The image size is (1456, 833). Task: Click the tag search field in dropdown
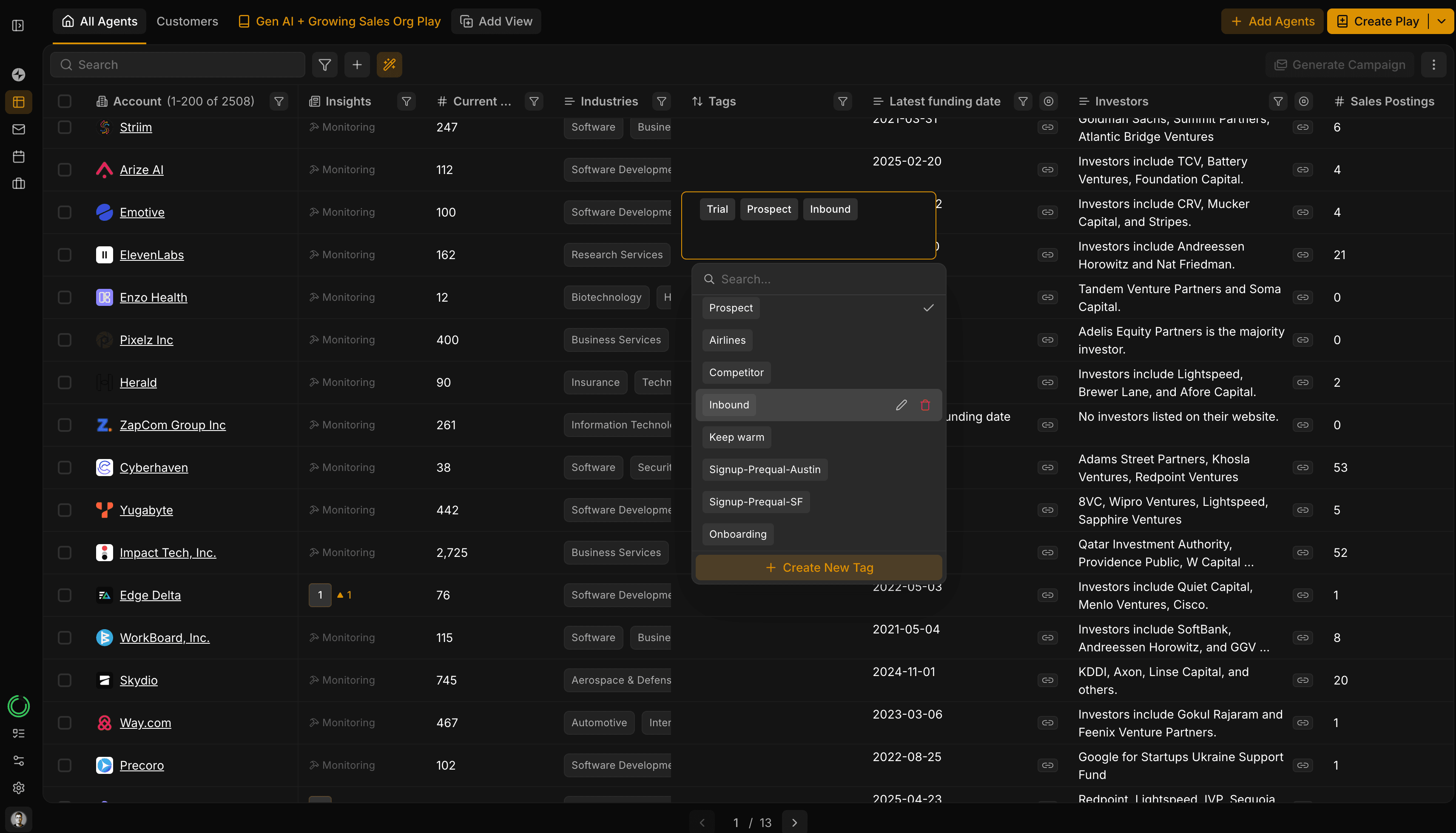[823, 279]
